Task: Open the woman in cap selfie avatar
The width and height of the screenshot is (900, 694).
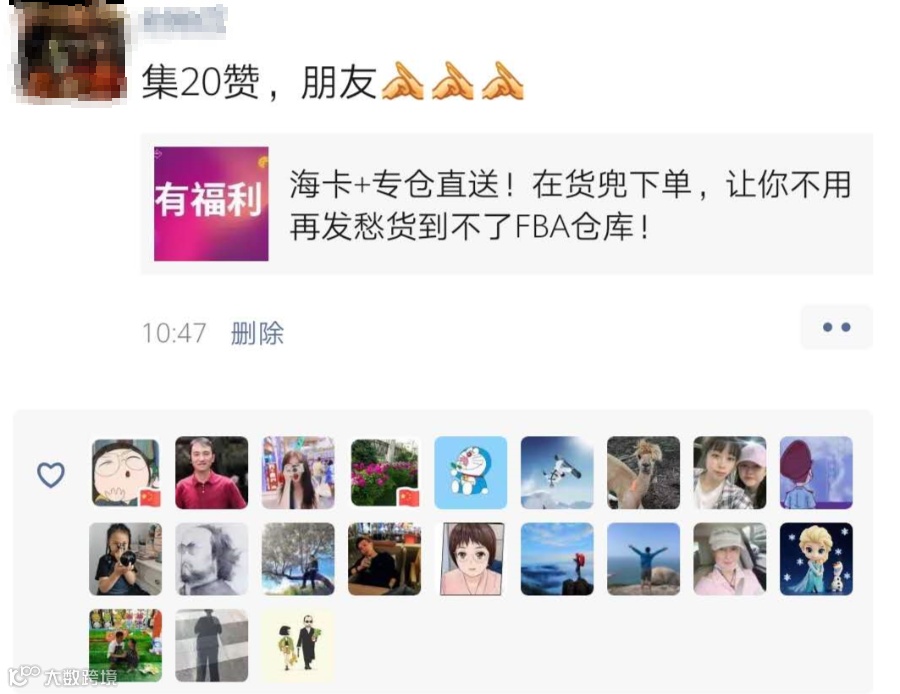Action: 730,559
